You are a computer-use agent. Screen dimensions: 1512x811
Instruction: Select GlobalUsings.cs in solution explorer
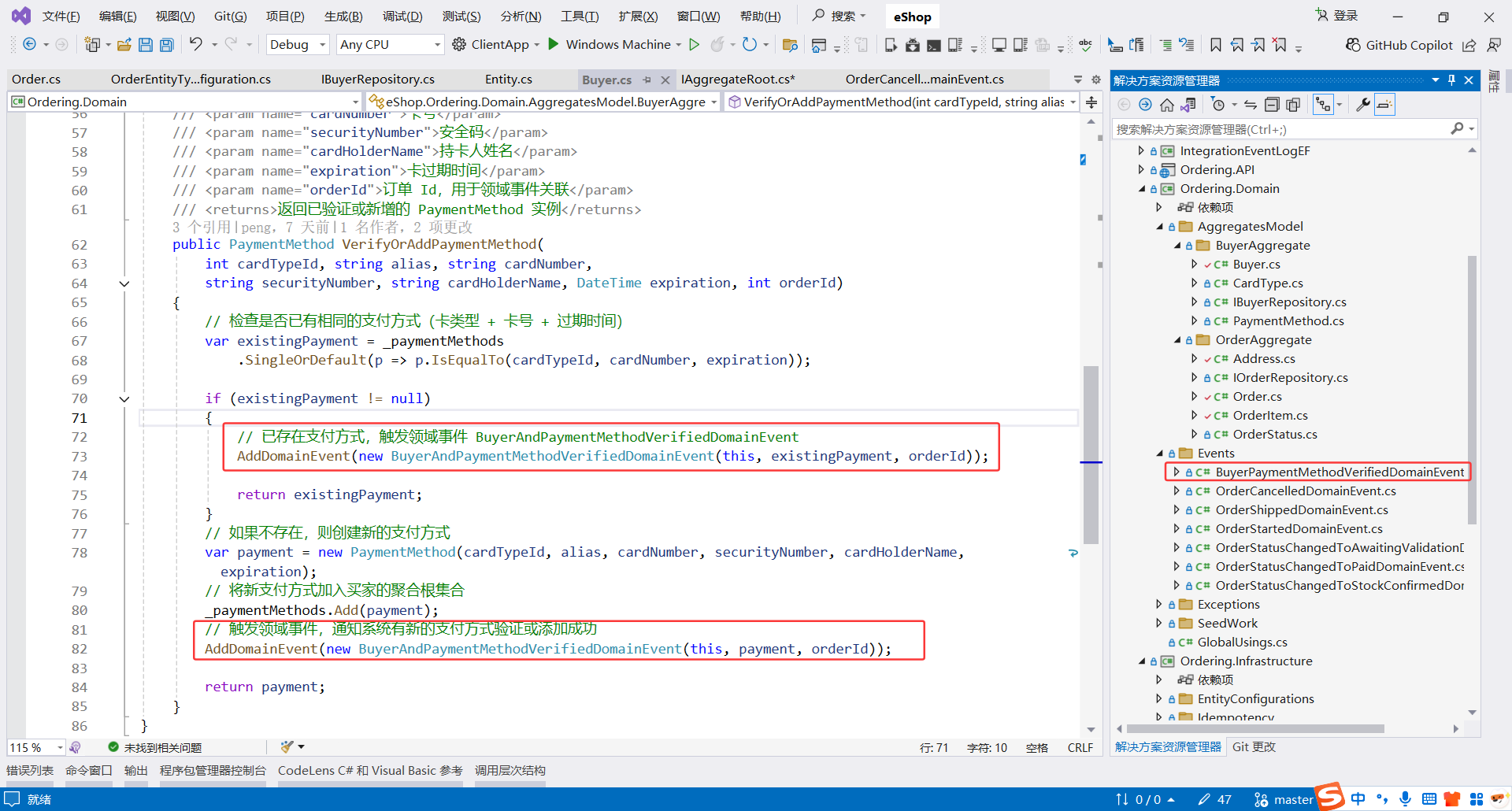point(1243,643)
